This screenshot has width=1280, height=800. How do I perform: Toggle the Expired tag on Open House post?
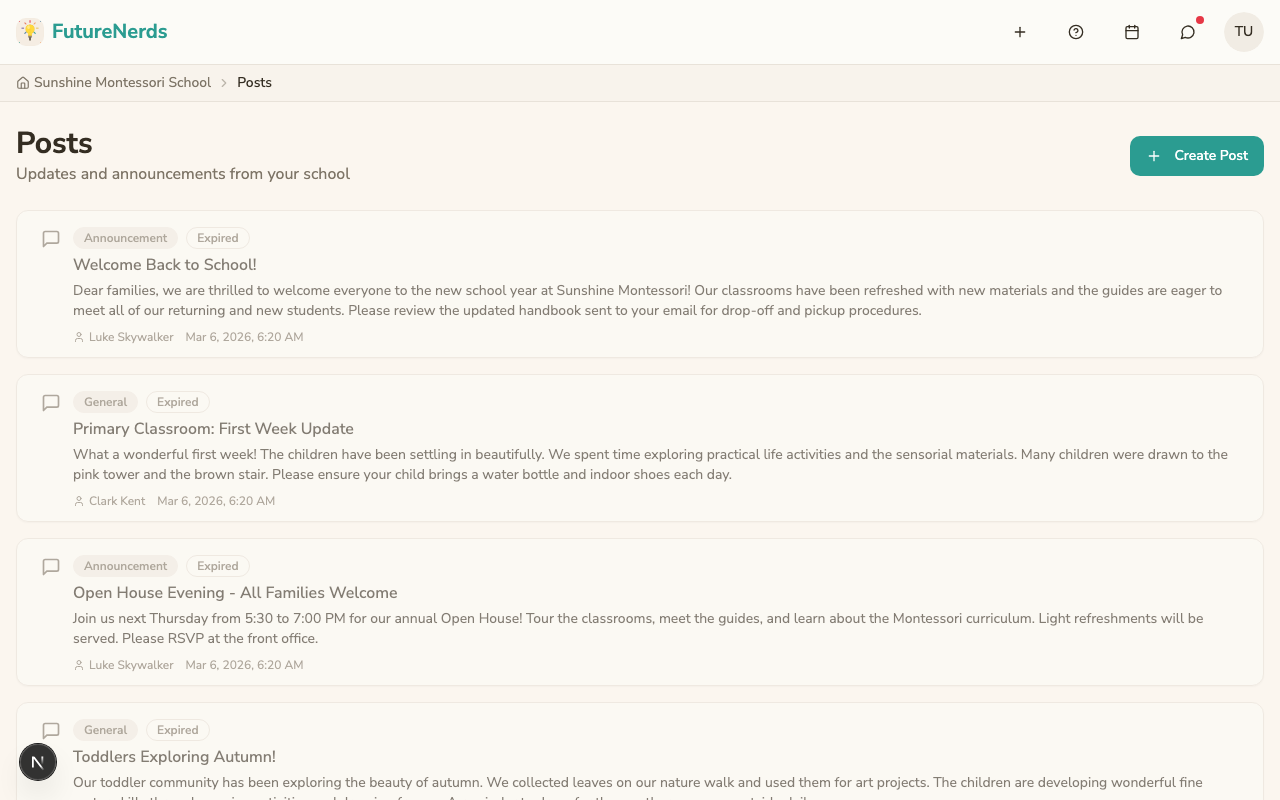pyautogui.click(x=217, y=566)
